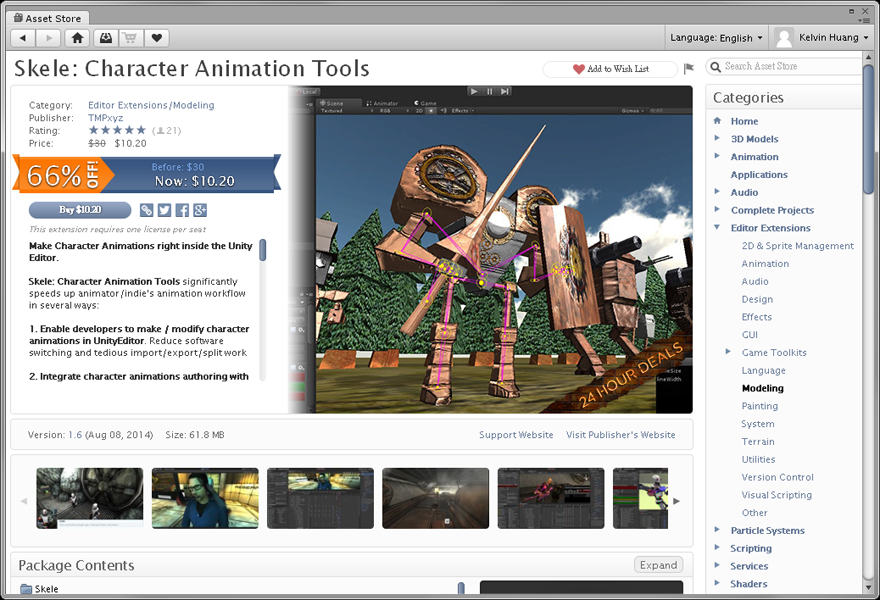Open the Download Manager icon in the toolbar

pos(105,38)
